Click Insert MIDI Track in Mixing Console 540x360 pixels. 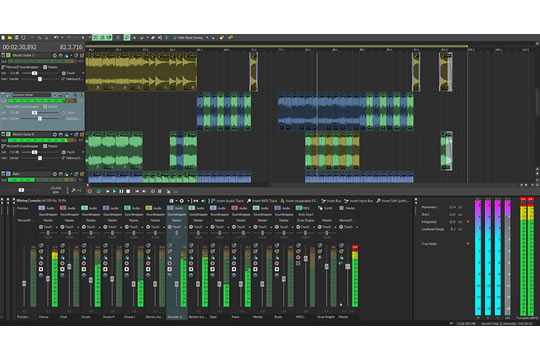coord(262,201)
